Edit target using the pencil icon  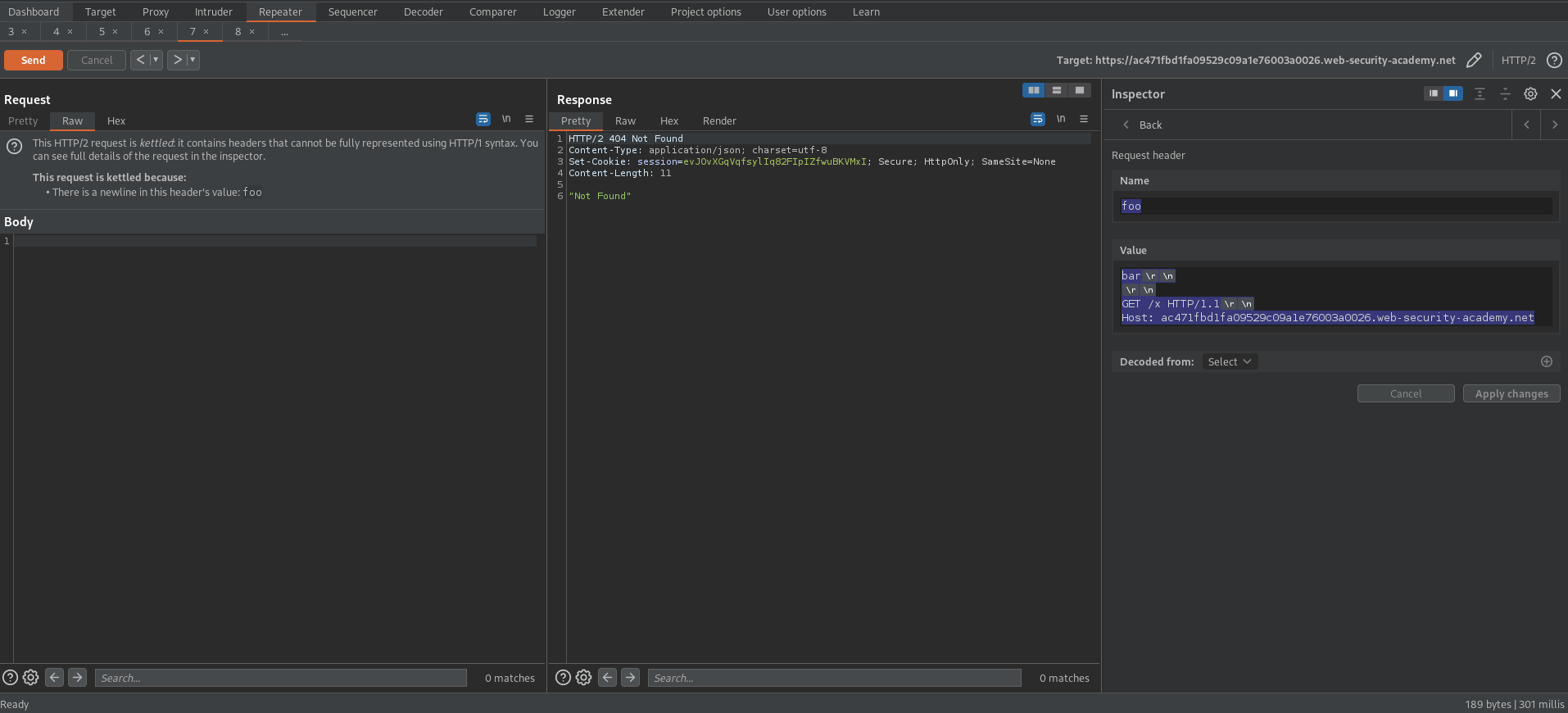1474,60
